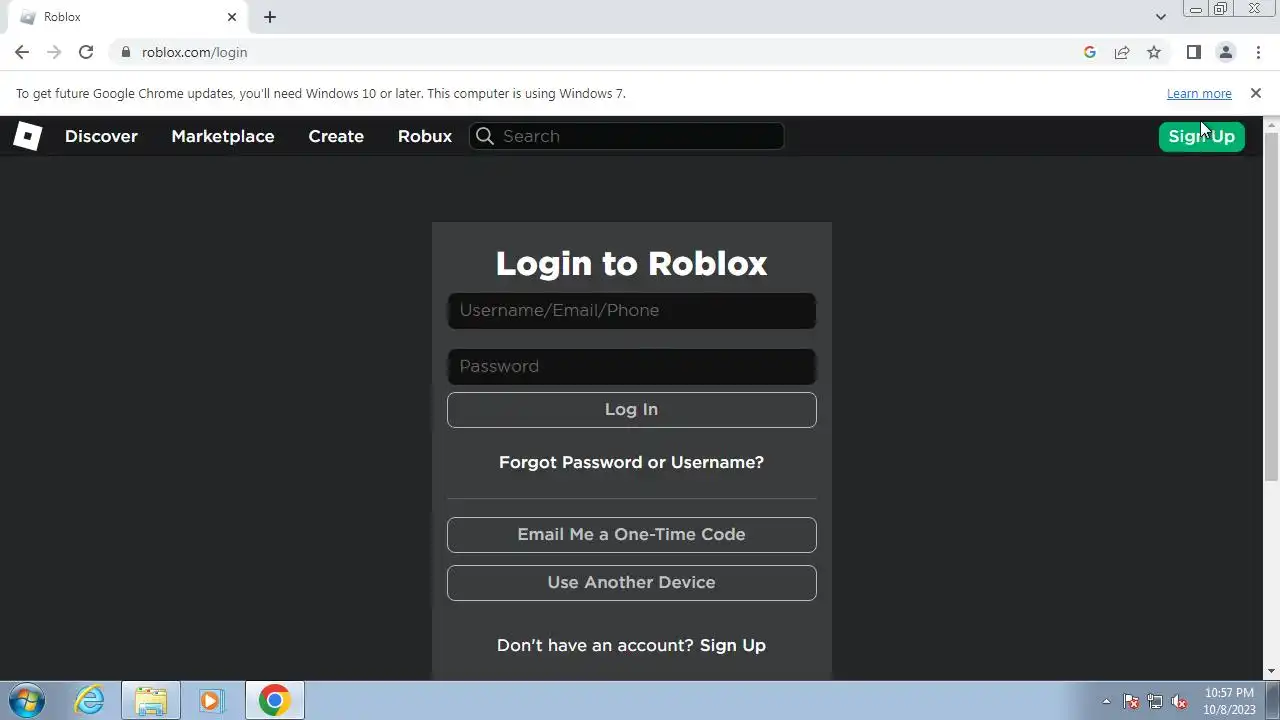Open the Marketplace menu item
The height and width of the screenshot is (720, 1280).
[222, 136]
